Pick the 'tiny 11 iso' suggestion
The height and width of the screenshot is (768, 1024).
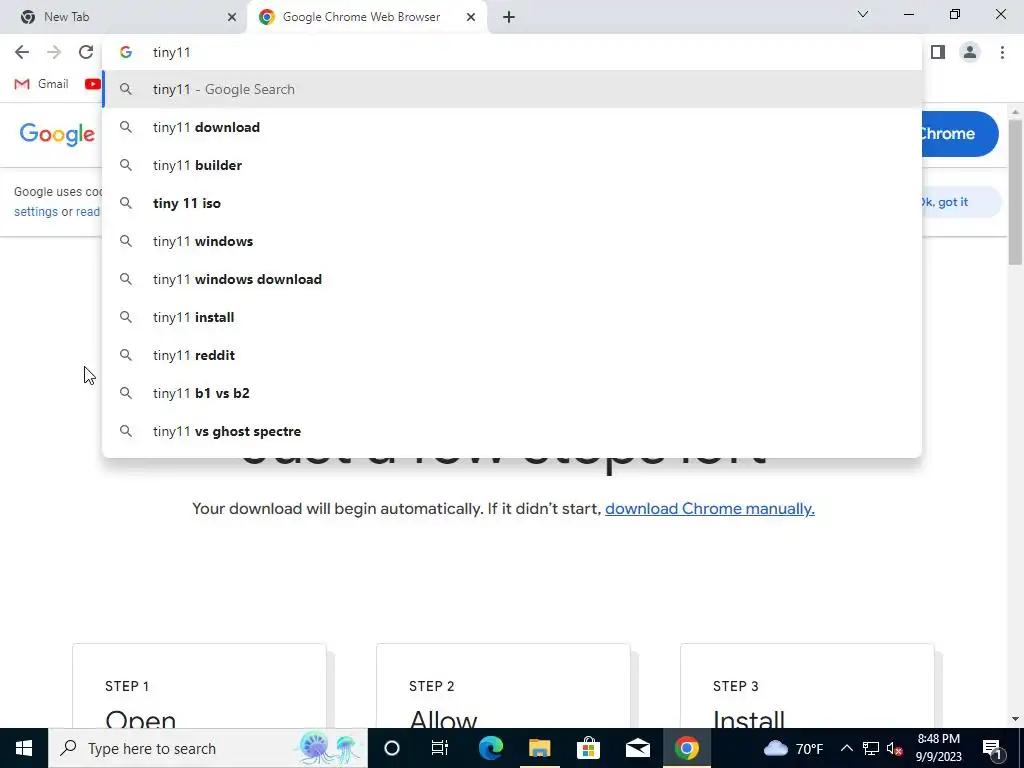[511, 203]
